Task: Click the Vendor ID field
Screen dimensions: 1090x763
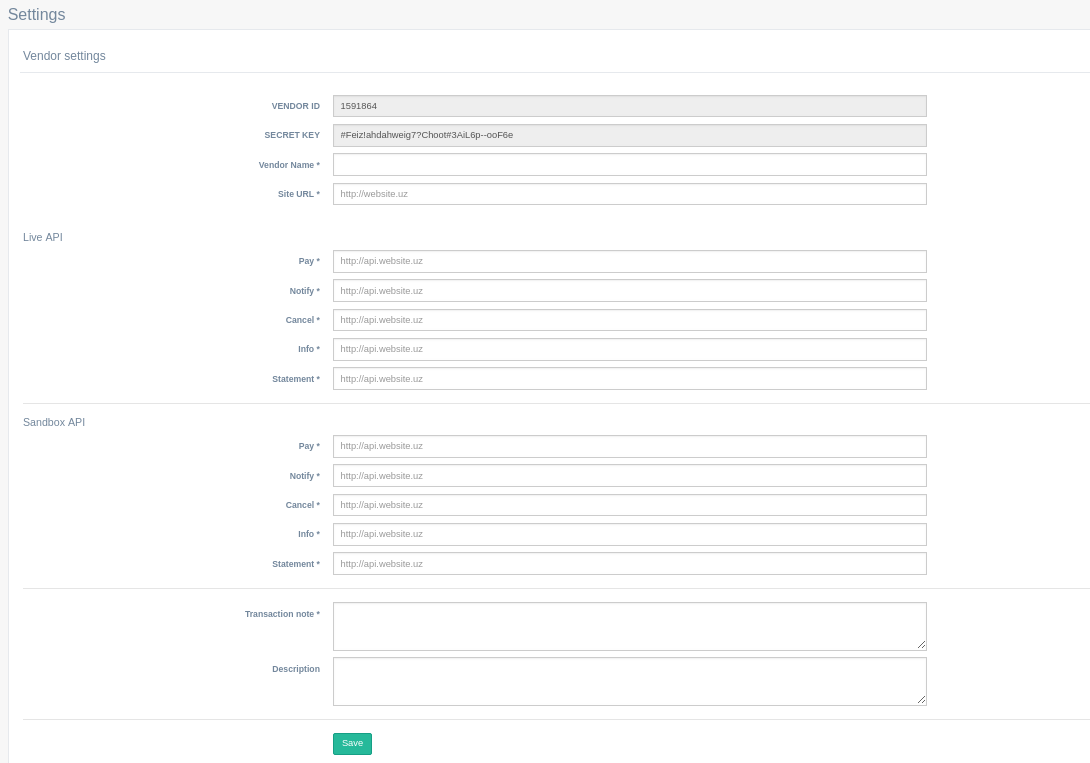Action: pos(629,106)
